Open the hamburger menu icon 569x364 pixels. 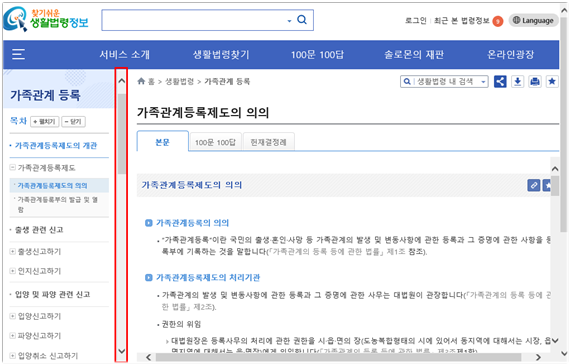click(x=18, y=54)
